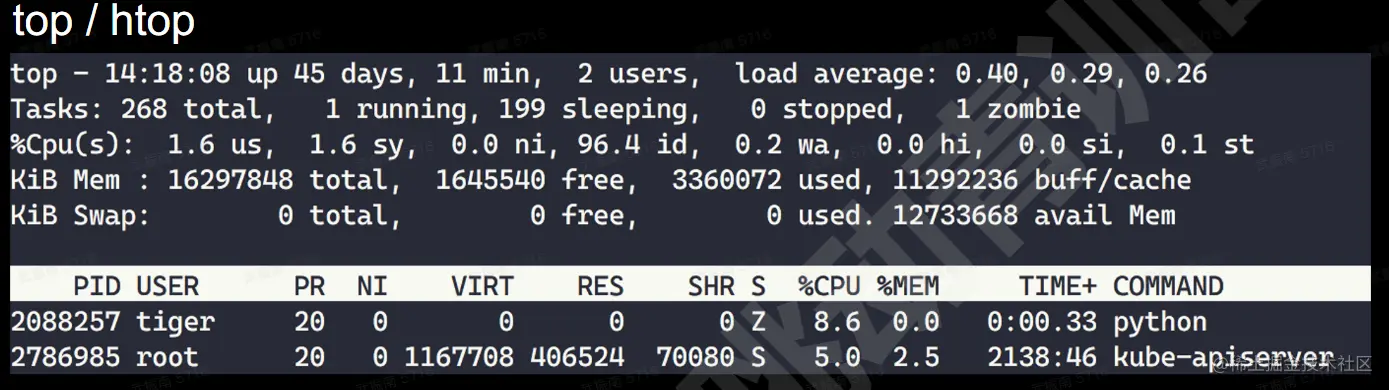Click the Tasks summary line
Screen dimensions: 1389x390
click(x=545, y=109)
